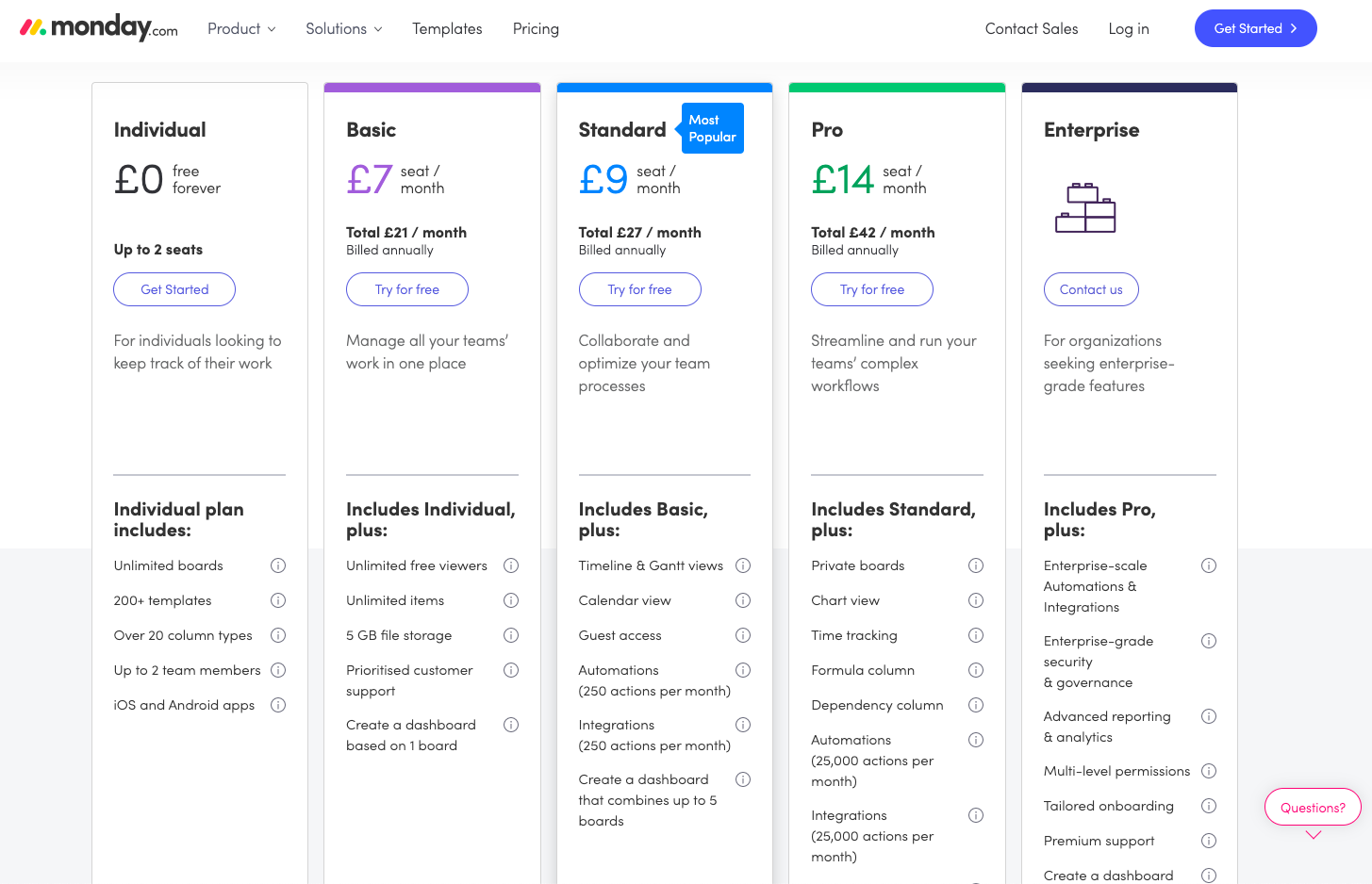The width and height of the screenshot is (1372, 884).
Task: Open info icon for Unlimited items
Action: coord(511,600)
